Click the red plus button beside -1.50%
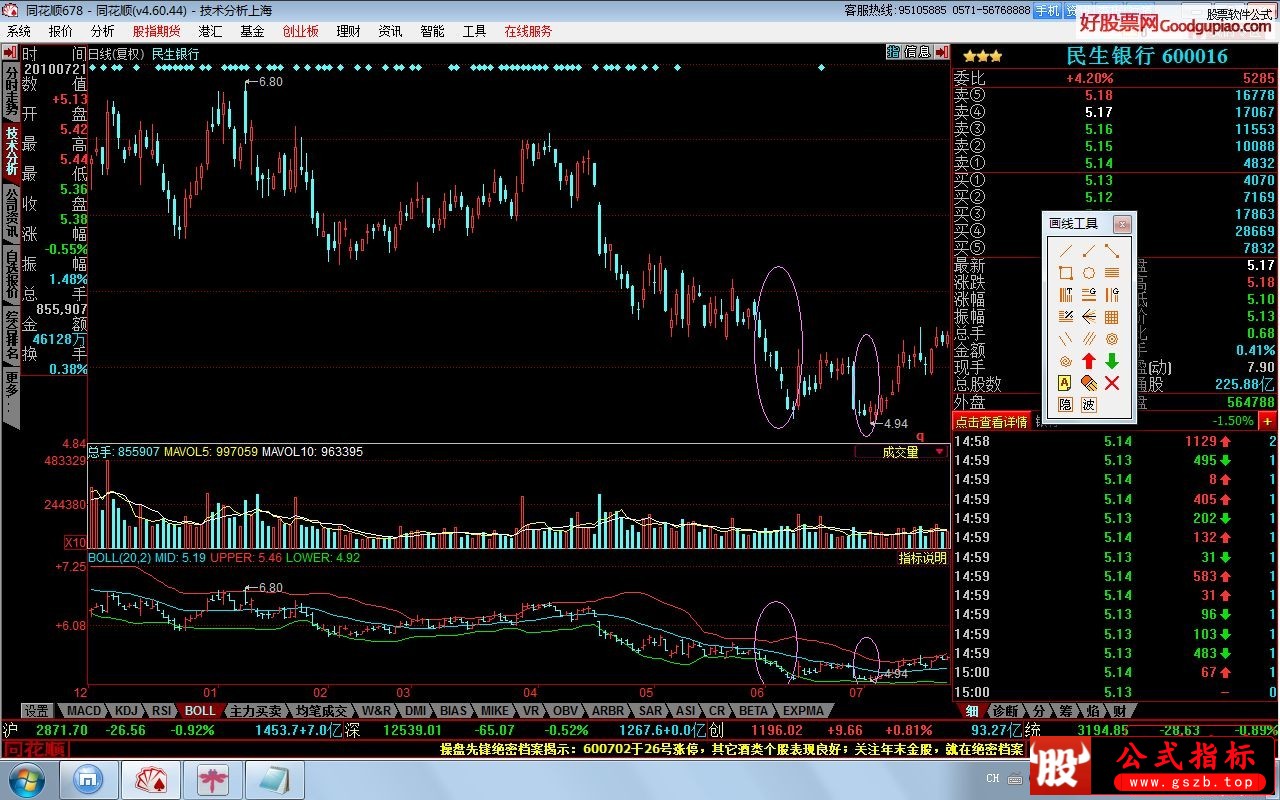 click(1267, 421)
